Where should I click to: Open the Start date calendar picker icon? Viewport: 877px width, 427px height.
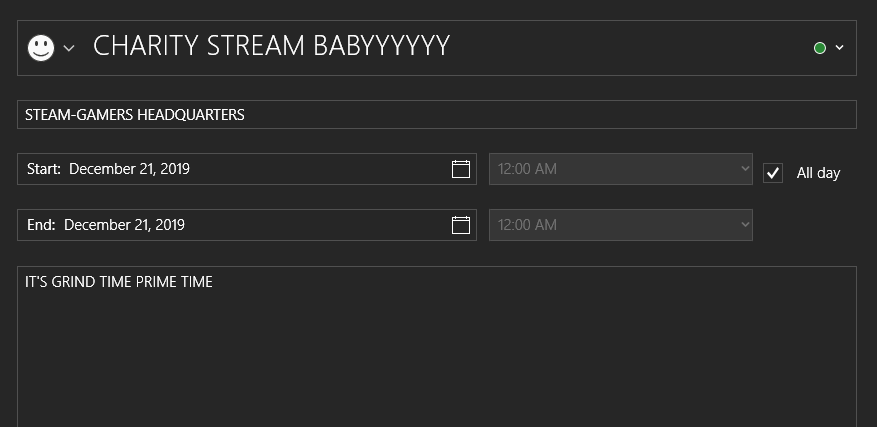460,169
